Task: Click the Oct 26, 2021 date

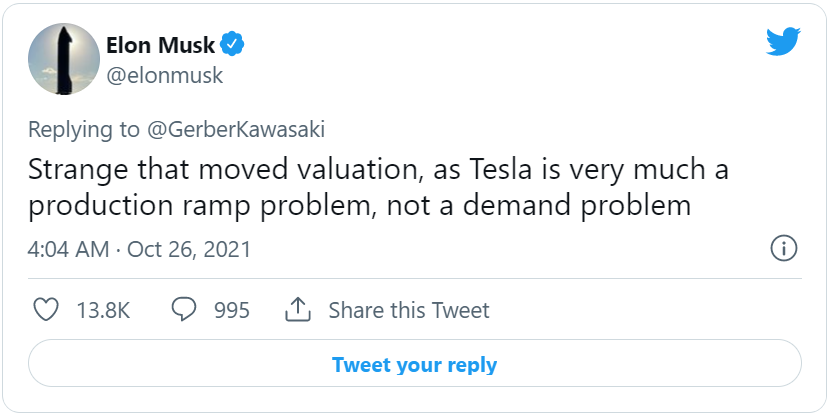Action: click(189, 249)
